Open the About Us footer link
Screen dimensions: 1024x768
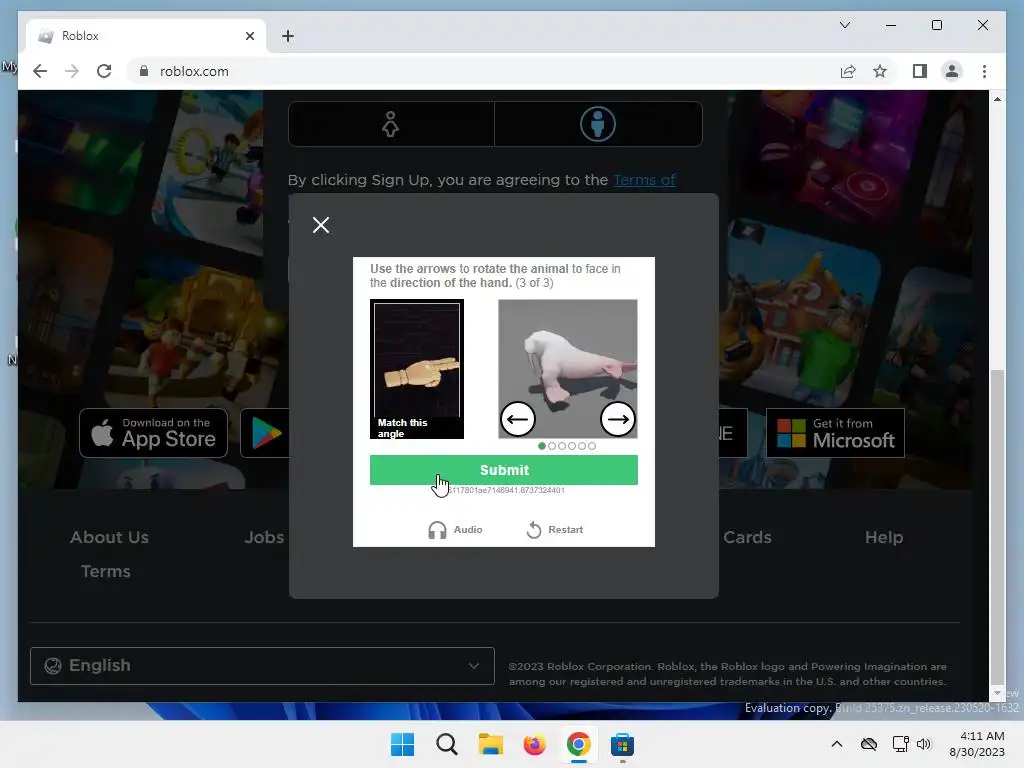point(110,537)
